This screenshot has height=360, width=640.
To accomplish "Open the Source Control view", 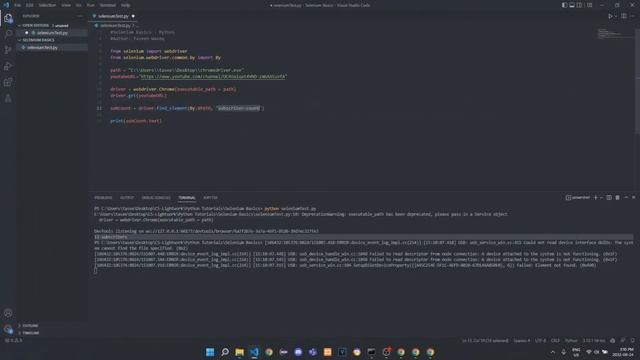I will pos(8,50).
